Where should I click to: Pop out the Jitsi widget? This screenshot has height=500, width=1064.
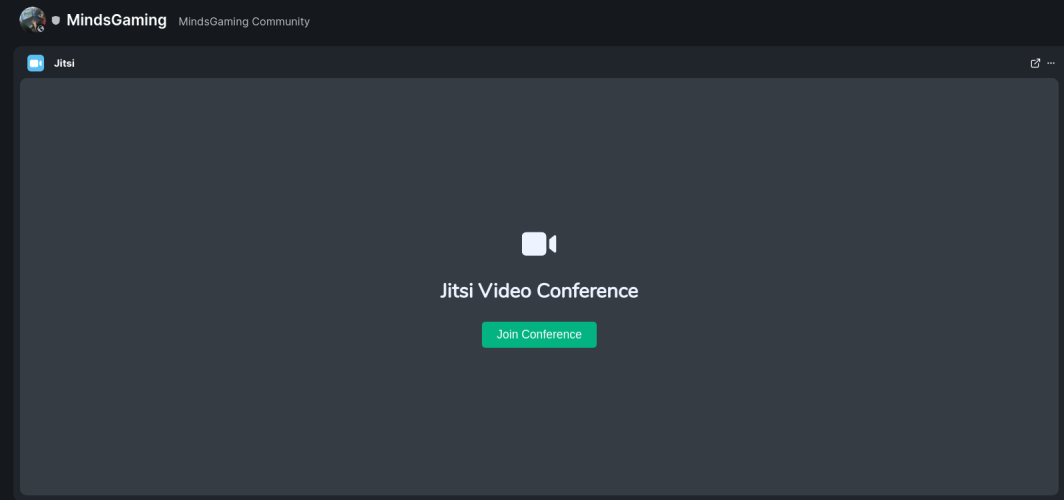tap(1036, 63)
